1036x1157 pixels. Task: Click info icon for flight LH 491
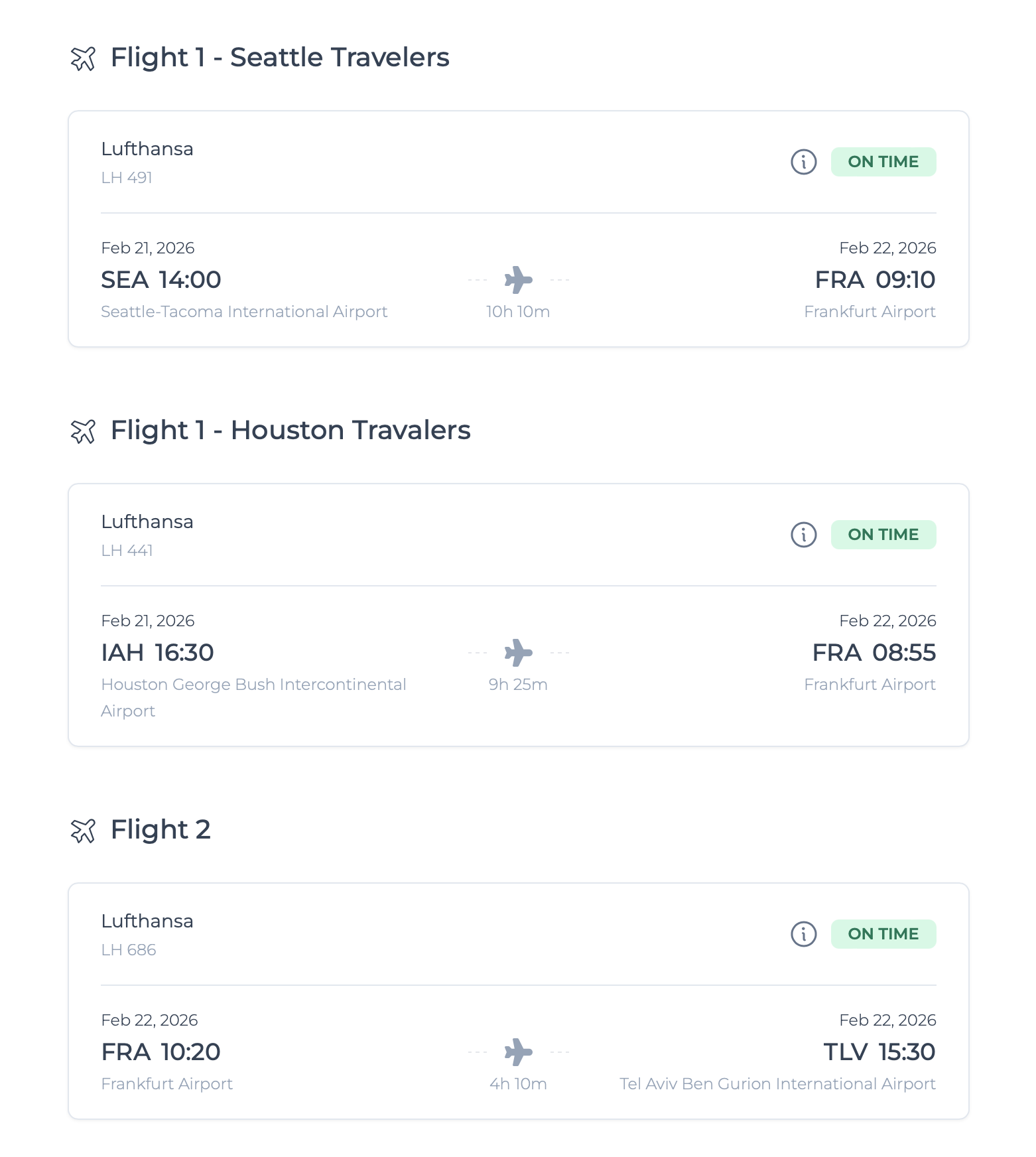803,162
